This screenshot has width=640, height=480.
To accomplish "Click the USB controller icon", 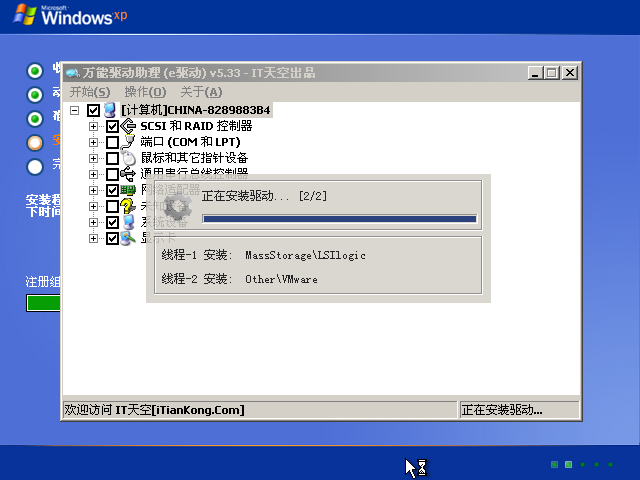I will click(x=128, y=174).
